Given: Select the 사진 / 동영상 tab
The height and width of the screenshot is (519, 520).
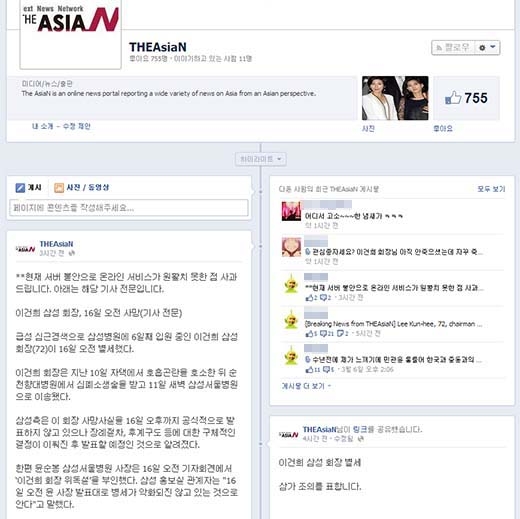Looking at the screenshot, I should point(82,187).
